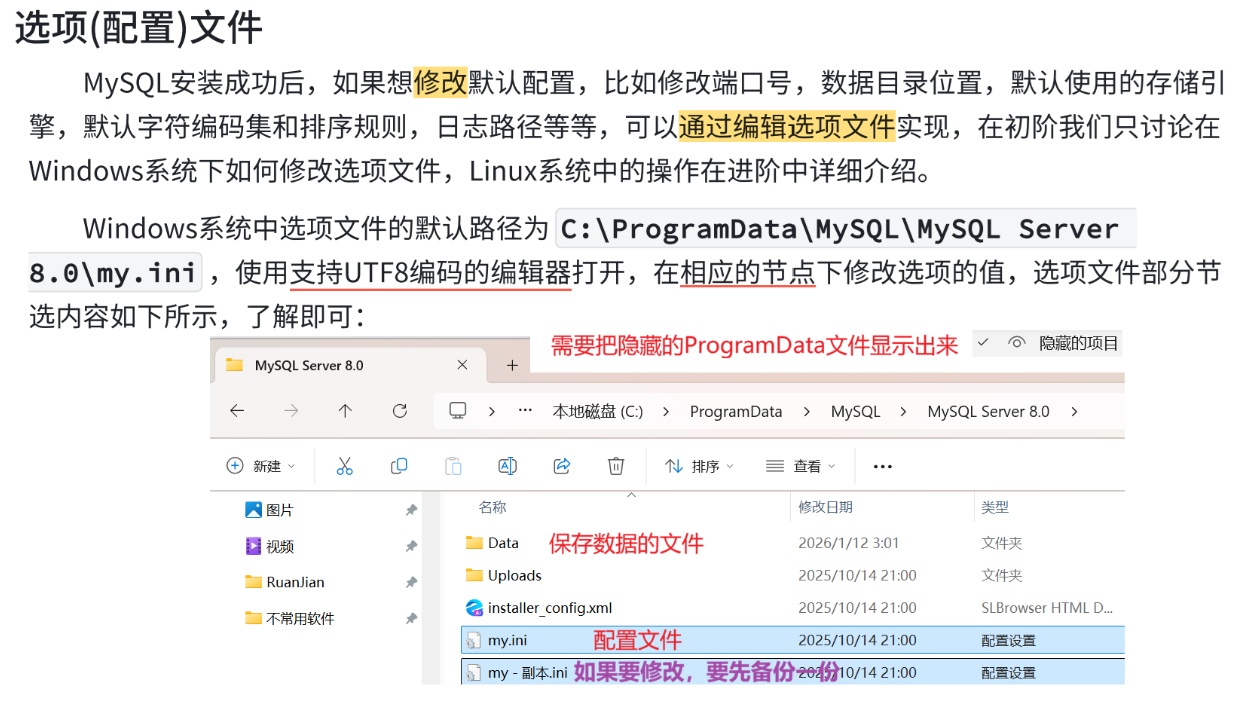Sort by the 类型 column header
Screen dimensions: 1251x703
tap(995, 508)
